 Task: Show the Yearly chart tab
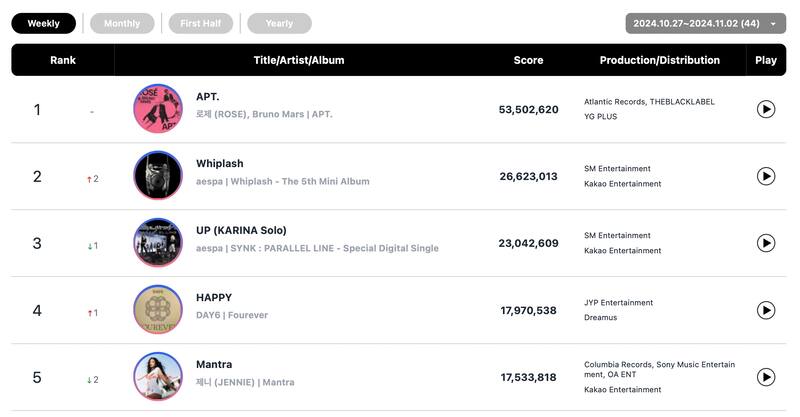pyautogui.click(x=279, y=23)
